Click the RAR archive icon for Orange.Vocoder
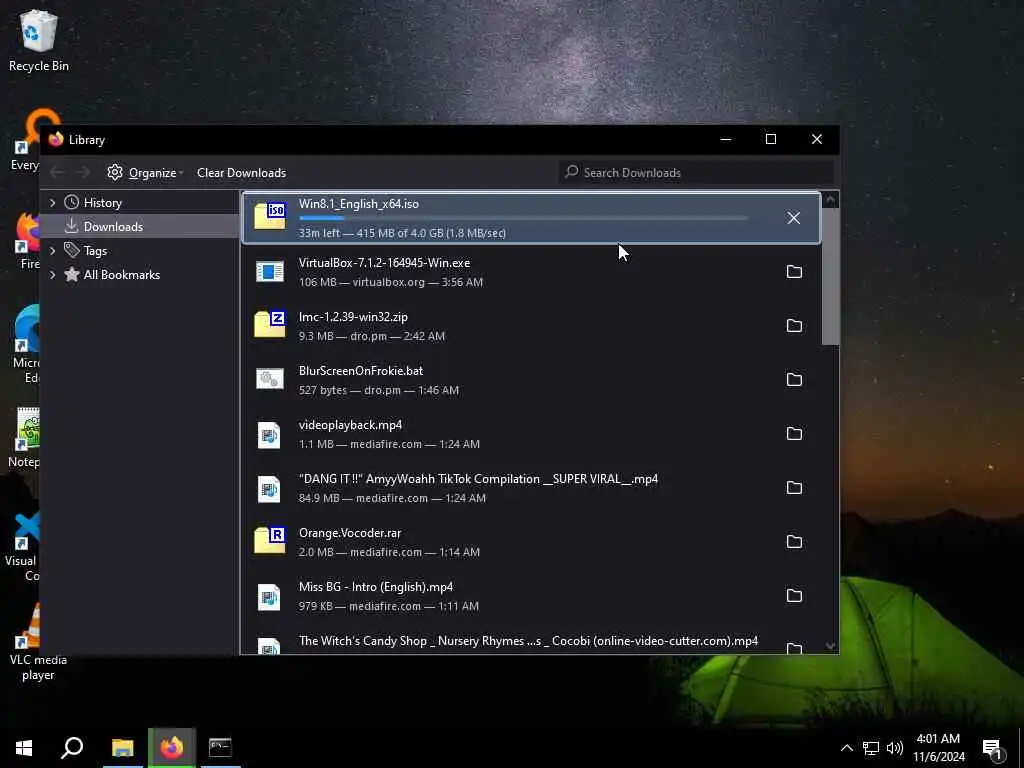Screen dimensions: 1024x768 click(x=270, y=540)
